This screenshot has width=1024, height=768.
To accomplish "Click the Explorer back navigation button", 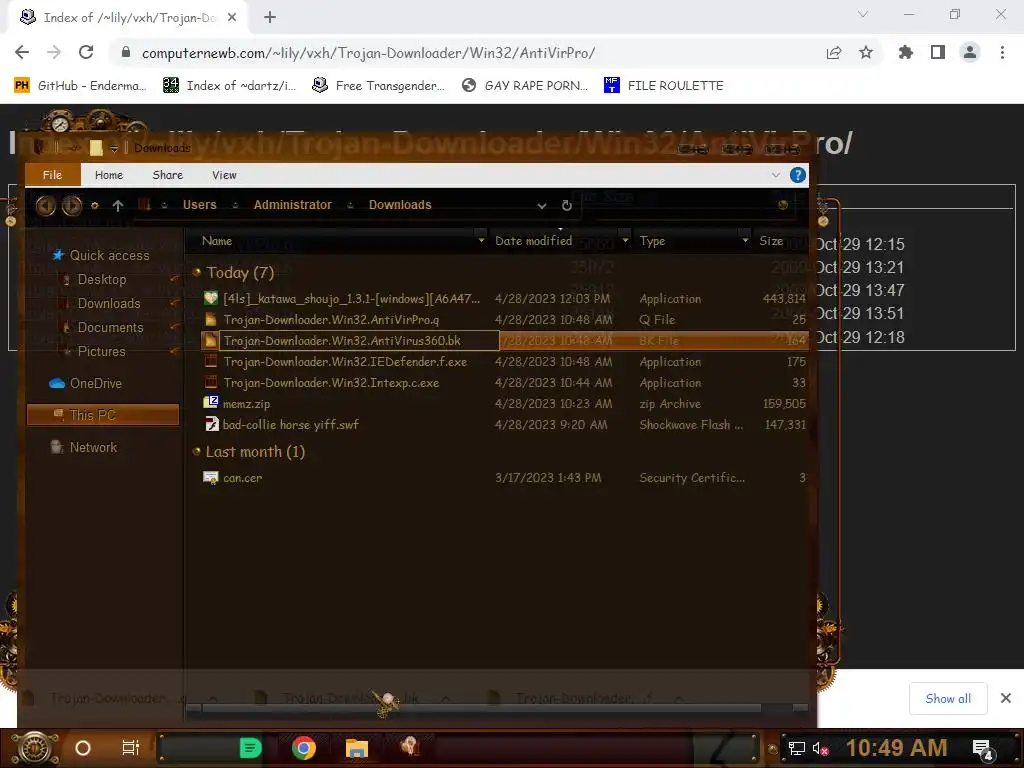I will 45,206.
